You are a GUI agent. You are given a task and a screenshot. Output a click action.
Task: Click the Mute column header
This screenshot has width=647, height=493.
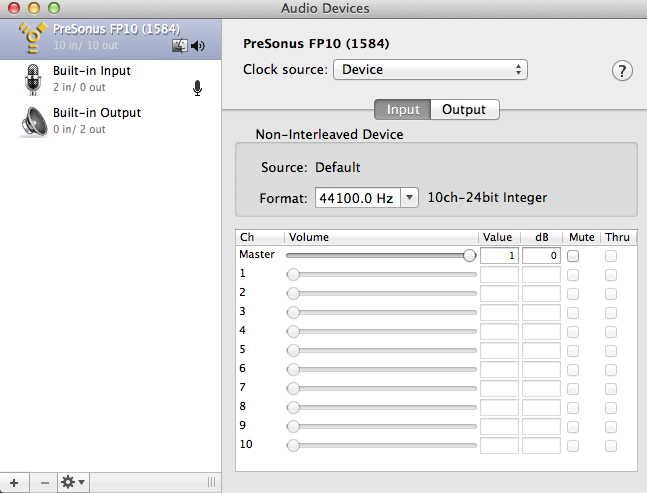pos(581,237)
